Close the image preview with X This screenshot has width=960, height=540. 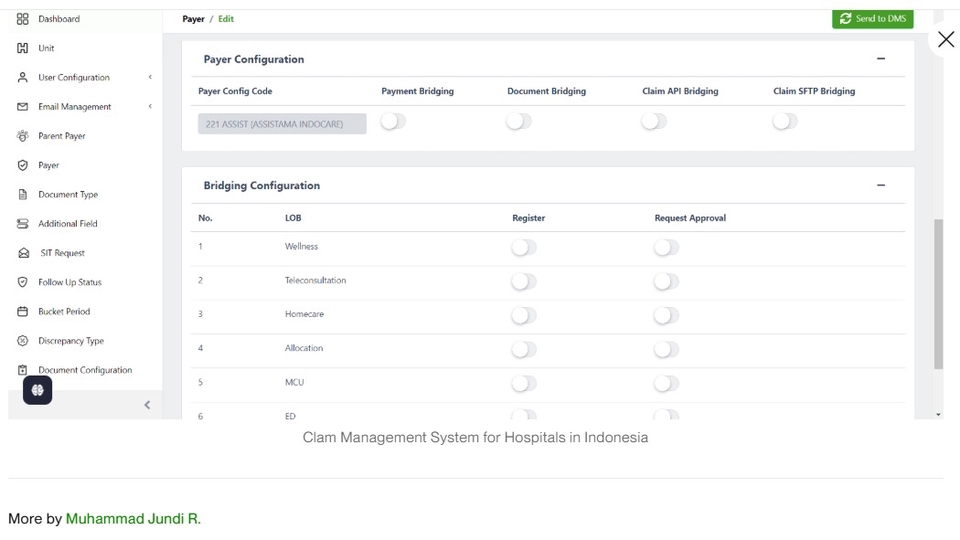pos(946,39)
